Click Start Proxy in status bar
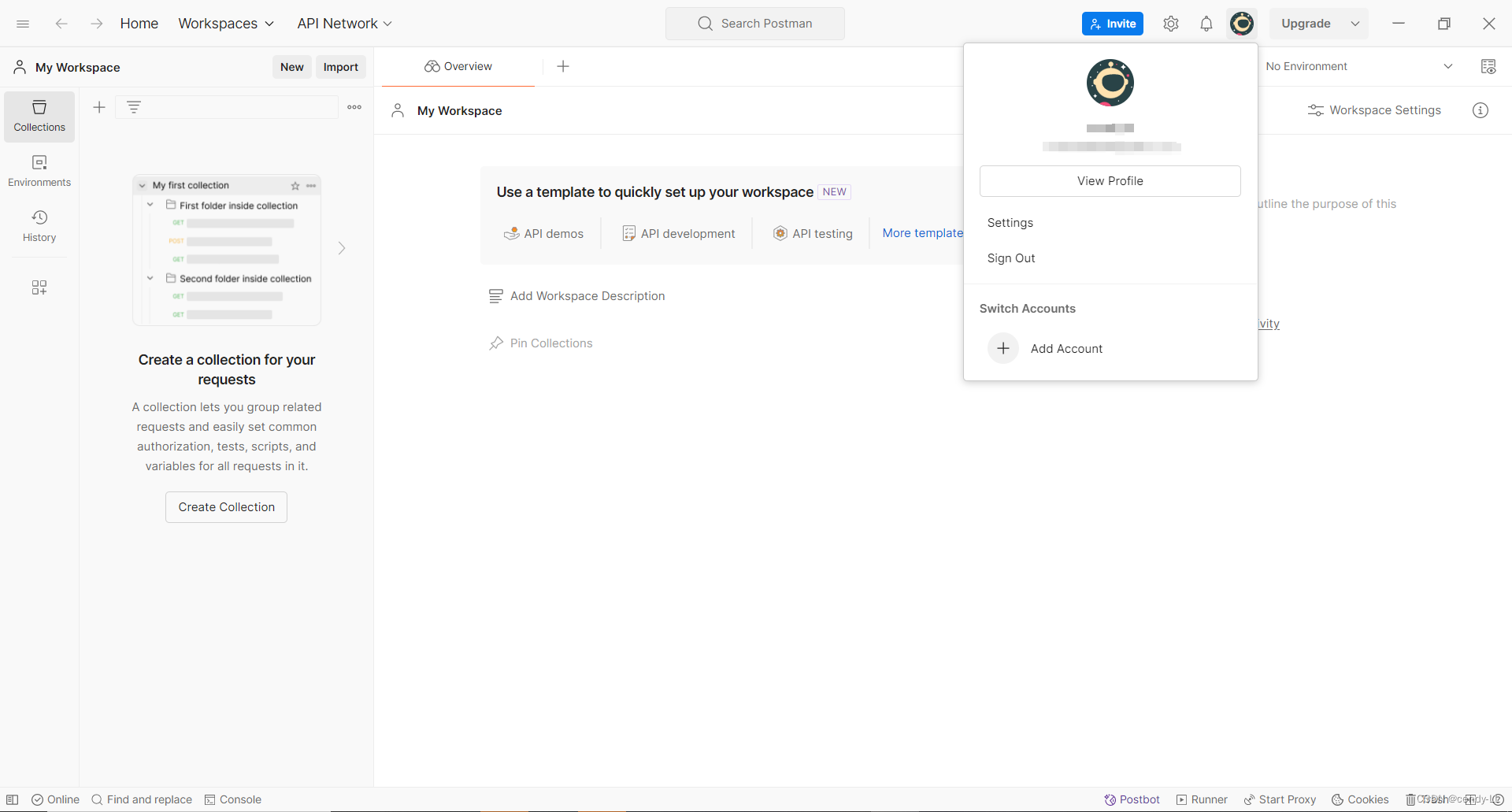 [1280, 799]
